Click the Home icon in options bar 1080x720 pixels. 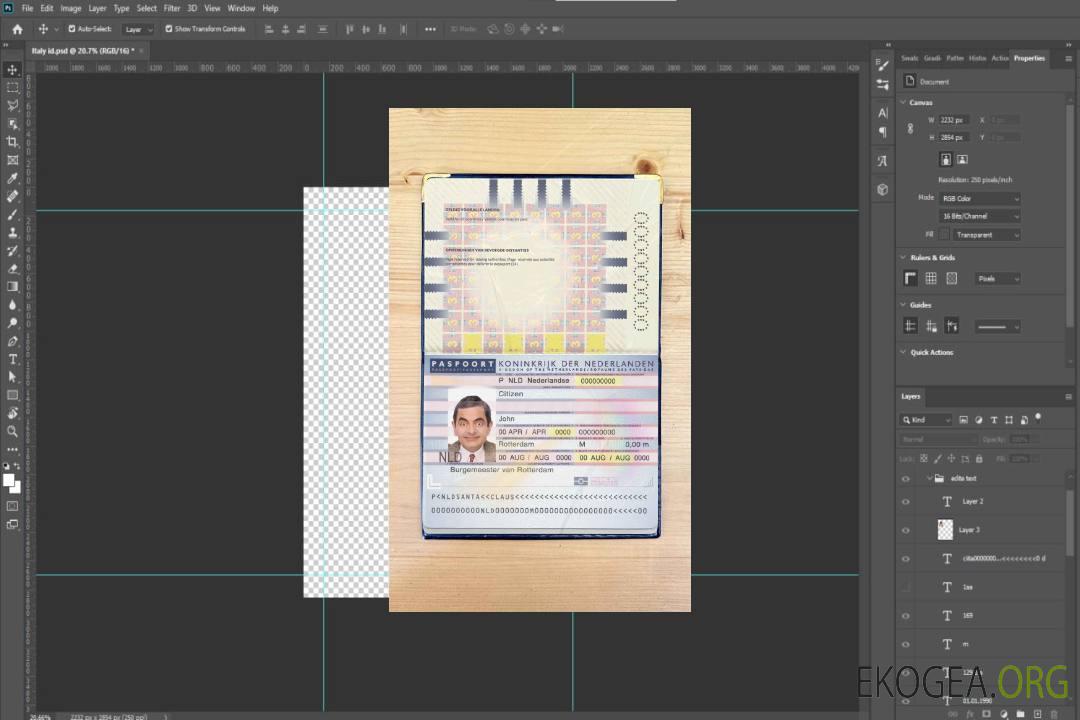(x=17, y=29)
